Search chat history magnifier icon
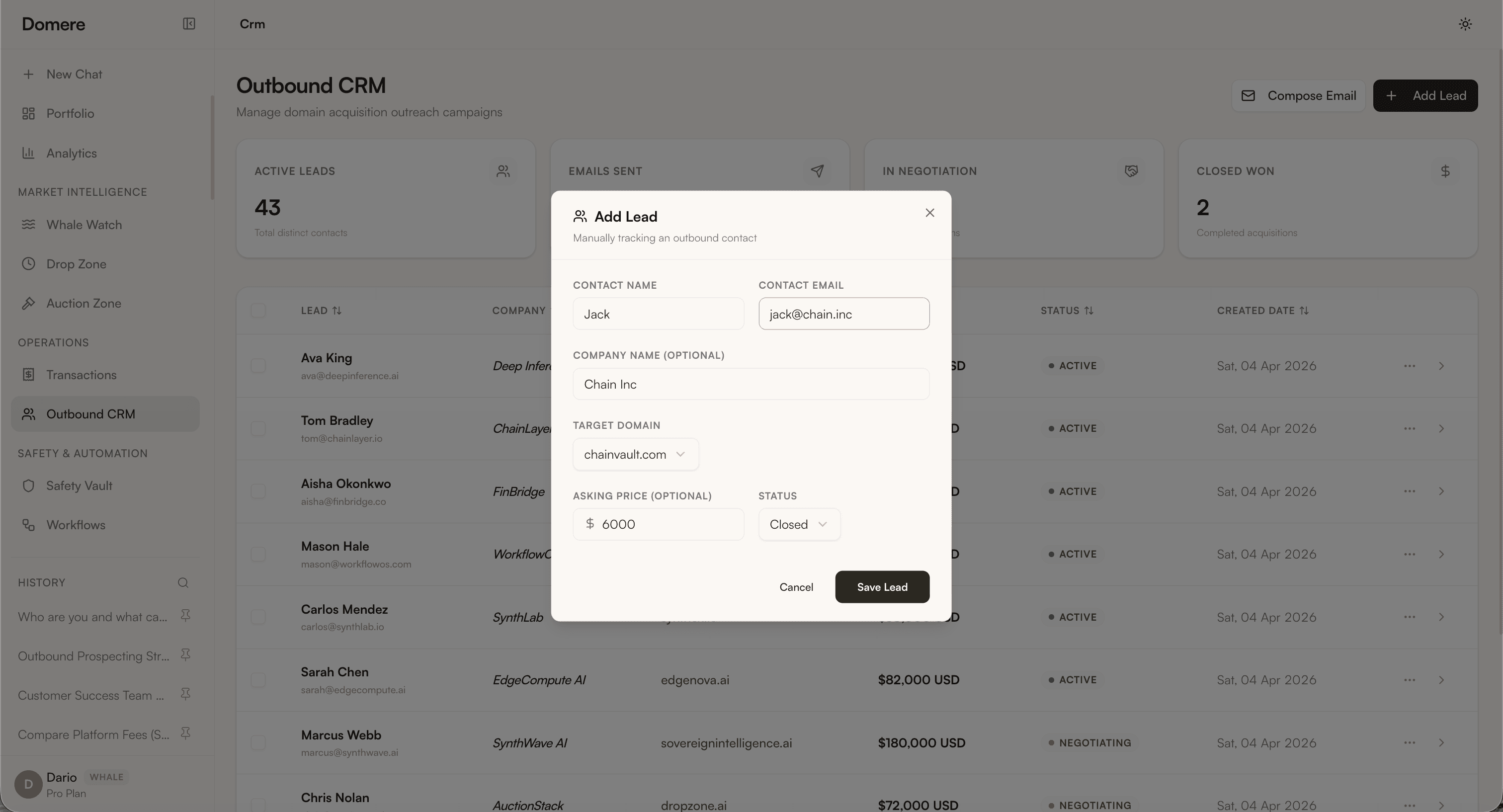This screenshot has height=812, width=1503. (183, 583)
